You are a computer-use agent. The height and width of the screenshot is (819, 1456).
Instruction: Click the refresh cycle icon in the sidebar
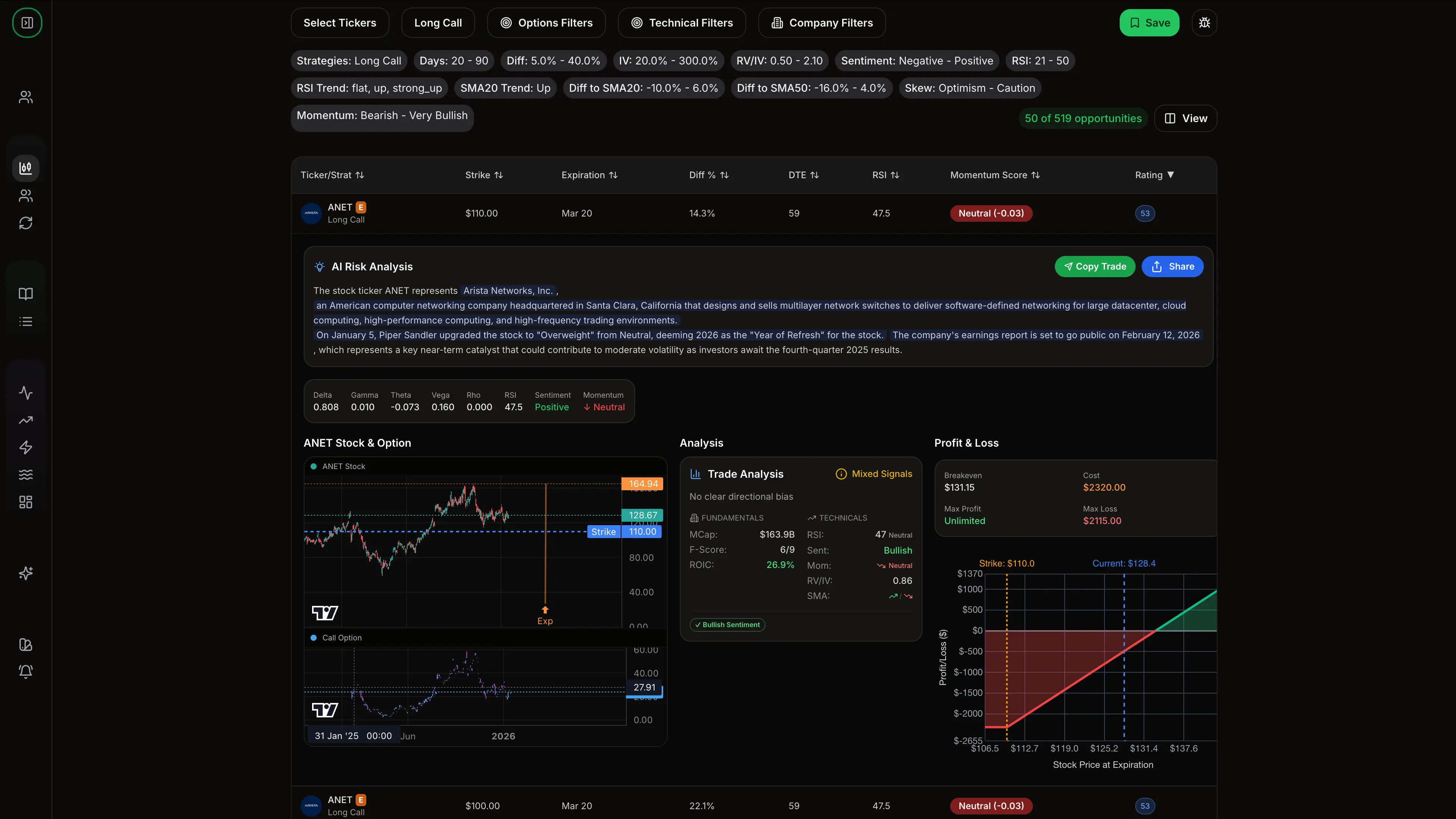tap(26, 223)
